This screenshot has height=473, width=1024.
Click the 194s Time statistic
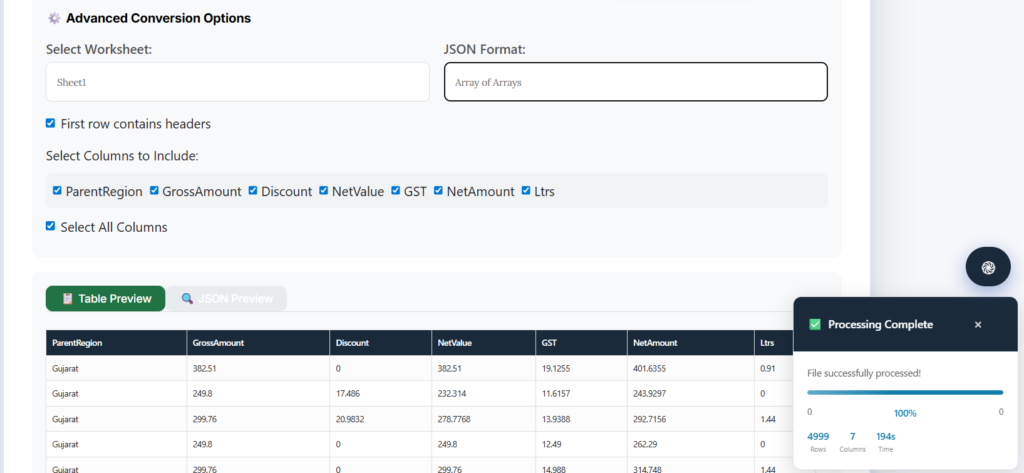point(886,442)
